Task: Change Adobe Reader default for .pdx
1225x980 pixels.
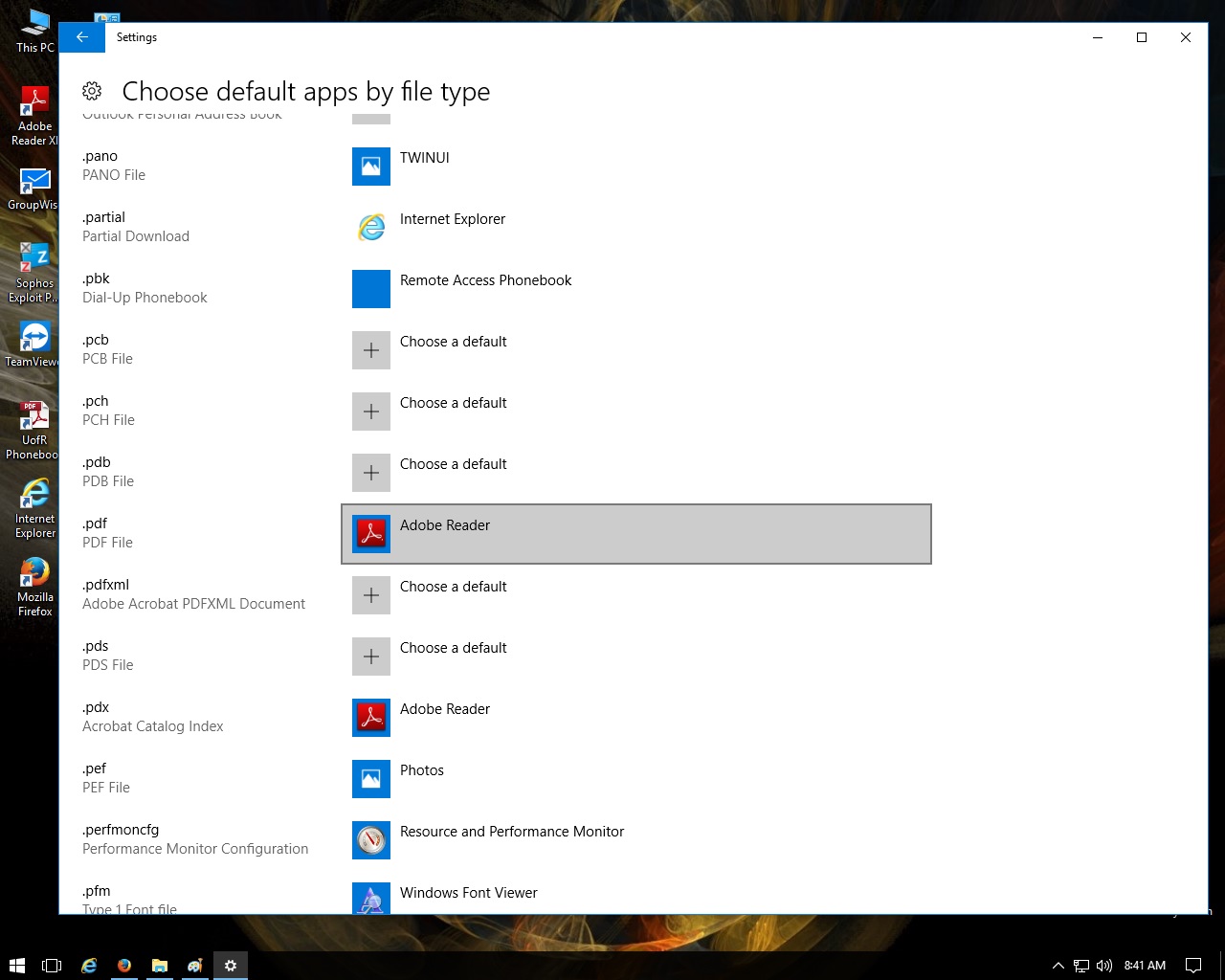Action: pos(636,718)
